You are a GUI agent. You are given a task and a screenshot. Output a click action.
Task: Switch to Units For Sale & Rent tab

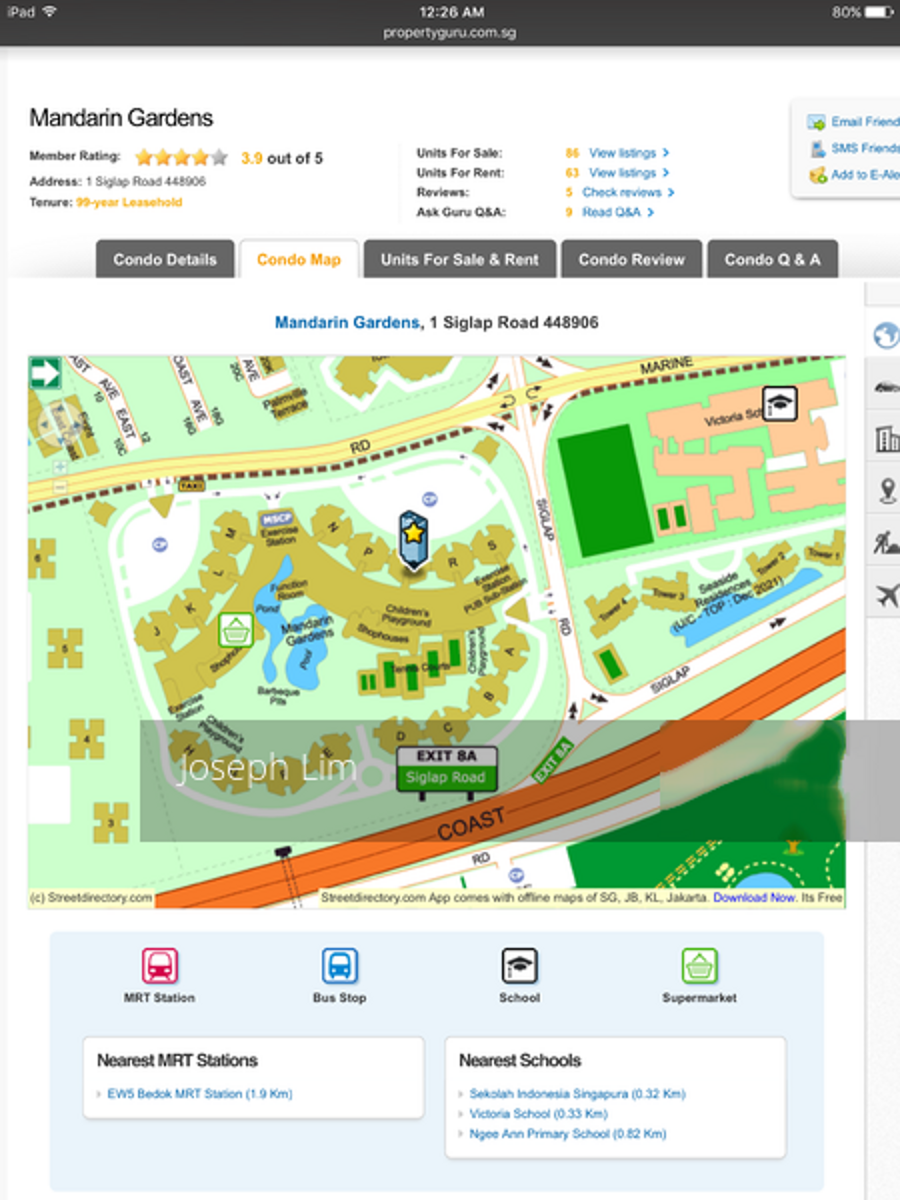click(459, 259)
